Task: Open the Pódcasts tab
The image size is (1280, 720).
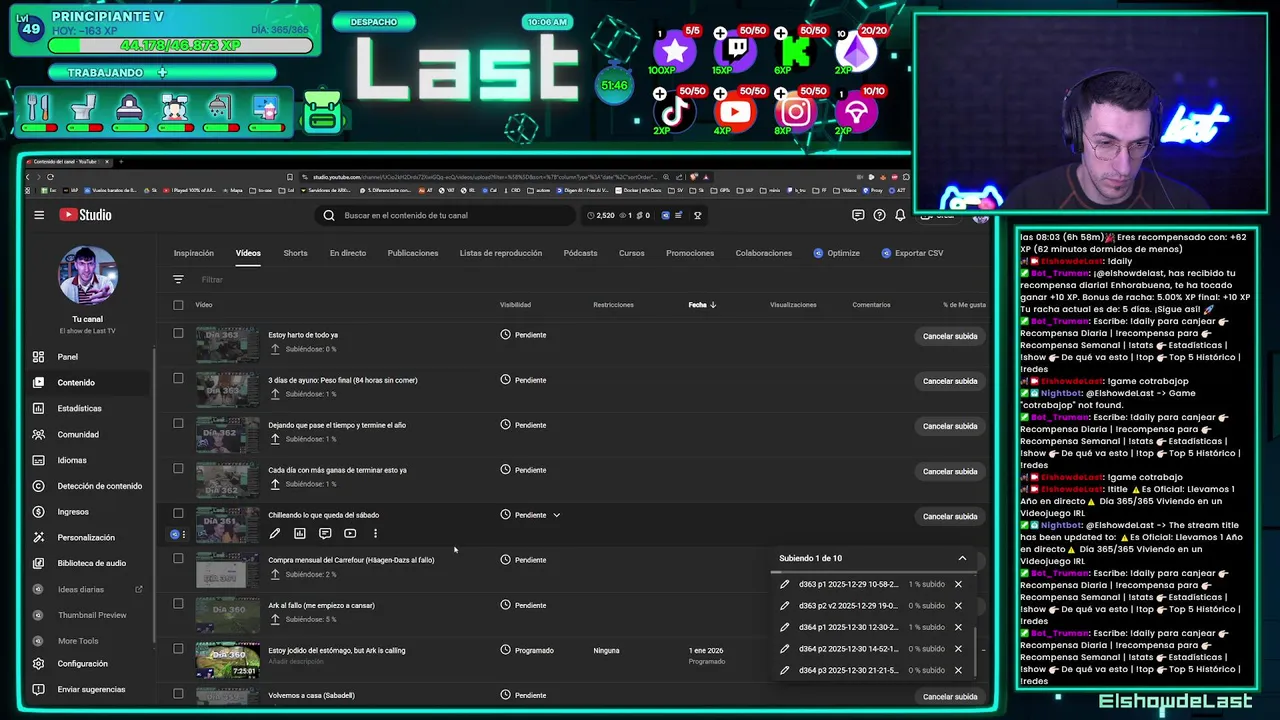Action: tap(580, 253)
